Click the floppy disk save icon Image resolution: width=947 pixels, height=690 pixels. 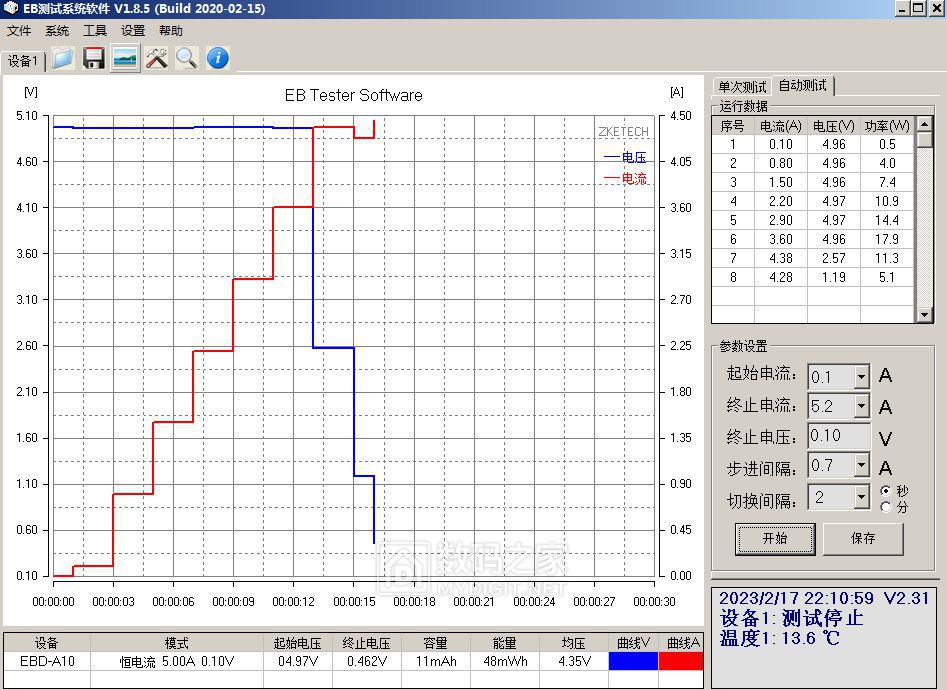coord(94,57)
